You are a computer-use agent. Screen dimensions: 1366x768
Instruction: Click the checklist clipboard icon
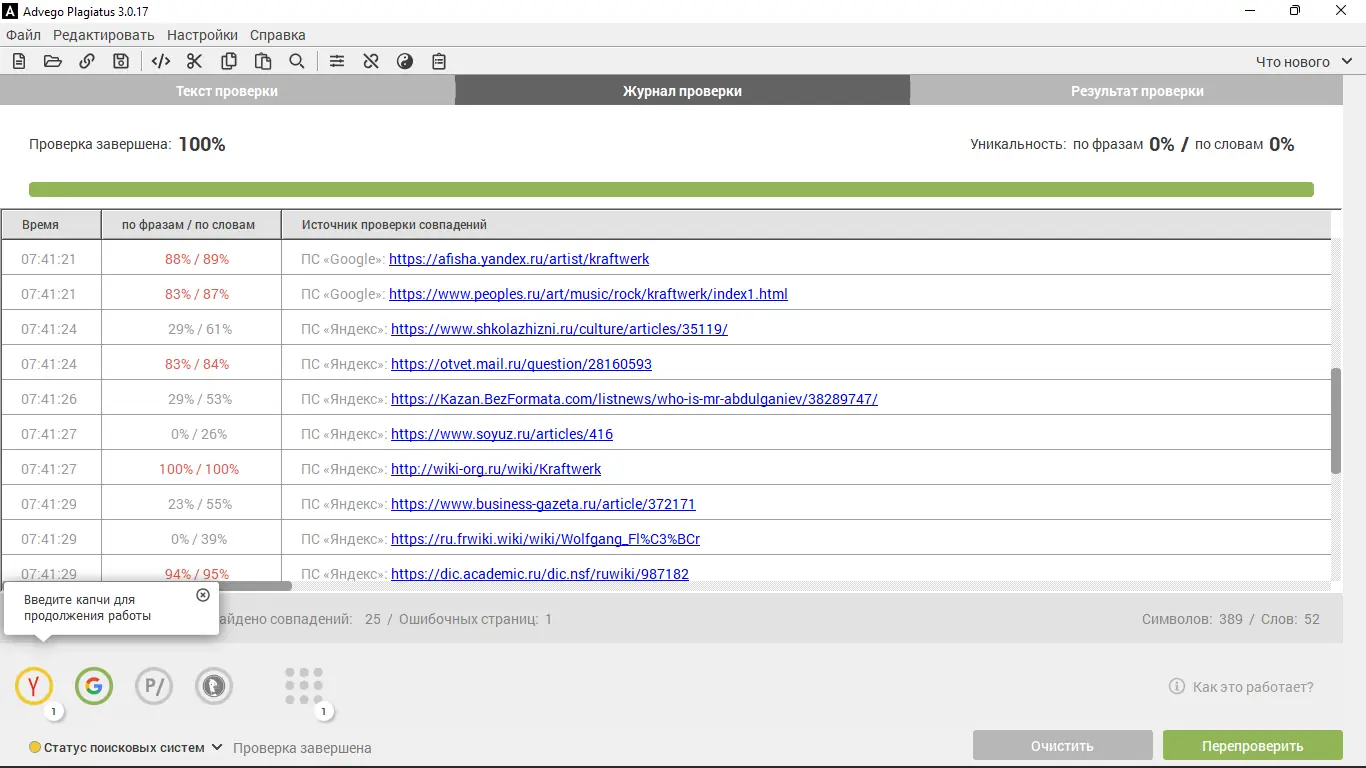click(x=439, y=61)
